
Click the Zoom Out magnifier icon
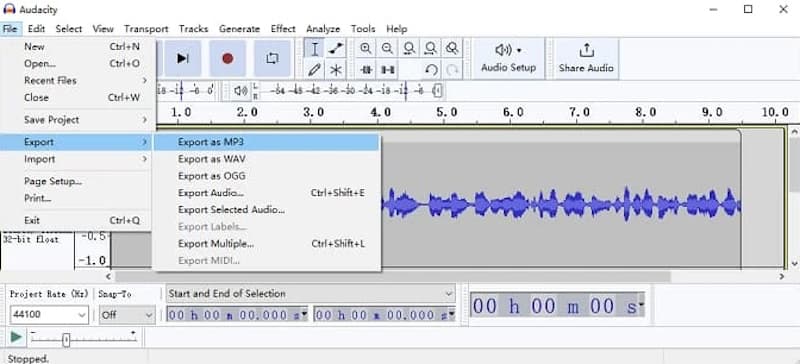[387, 48]
